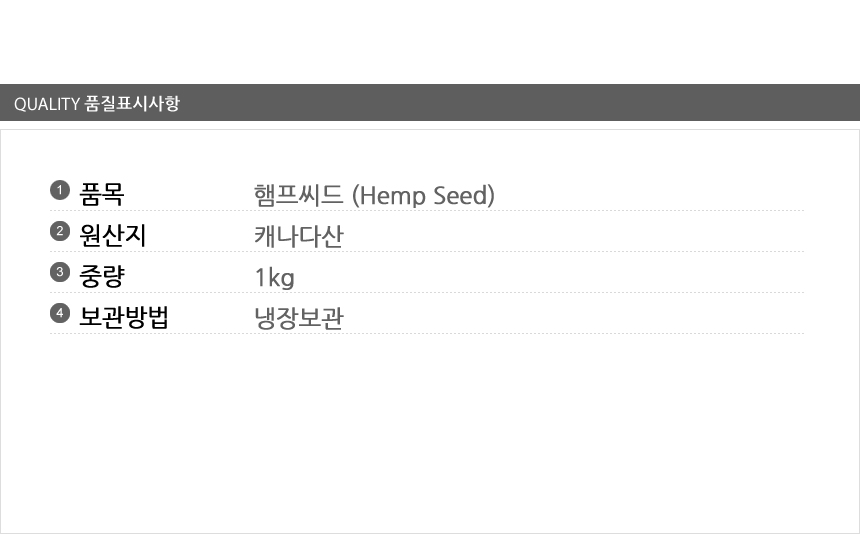Select the 중량 row label

pos(101,276)
